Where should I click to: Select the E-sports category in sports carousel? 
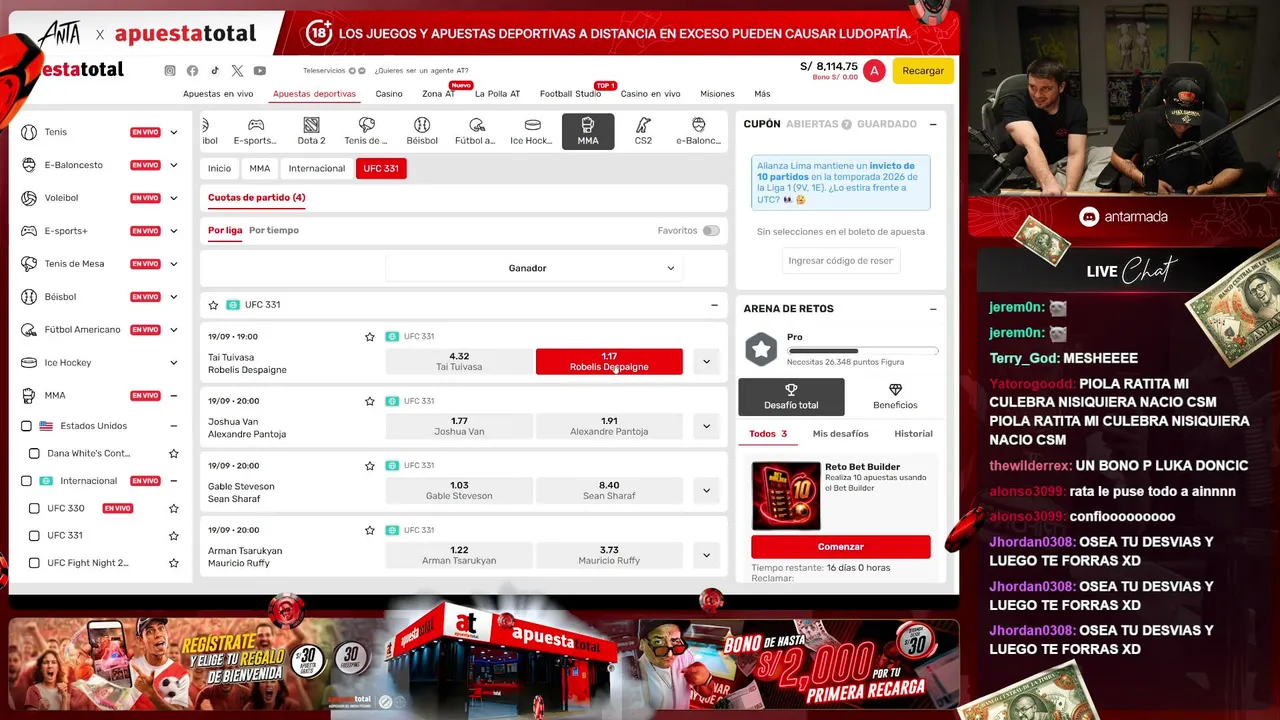pyautogui.click(x=255, y=131)
